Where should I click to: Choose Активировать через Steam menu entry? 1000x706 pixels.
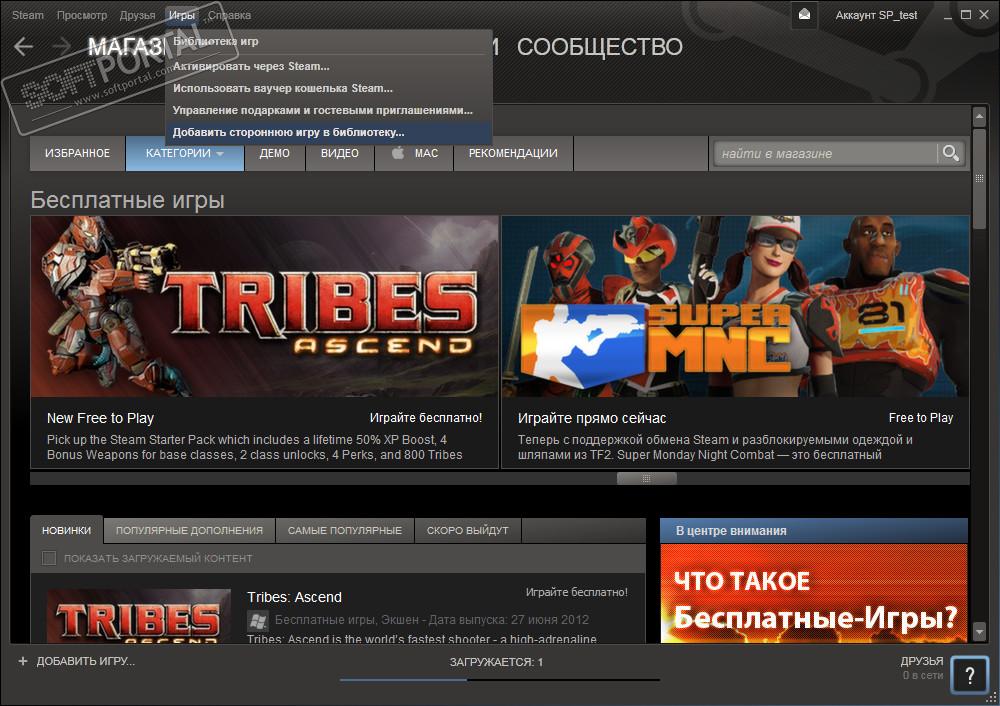tap(329, 66)
